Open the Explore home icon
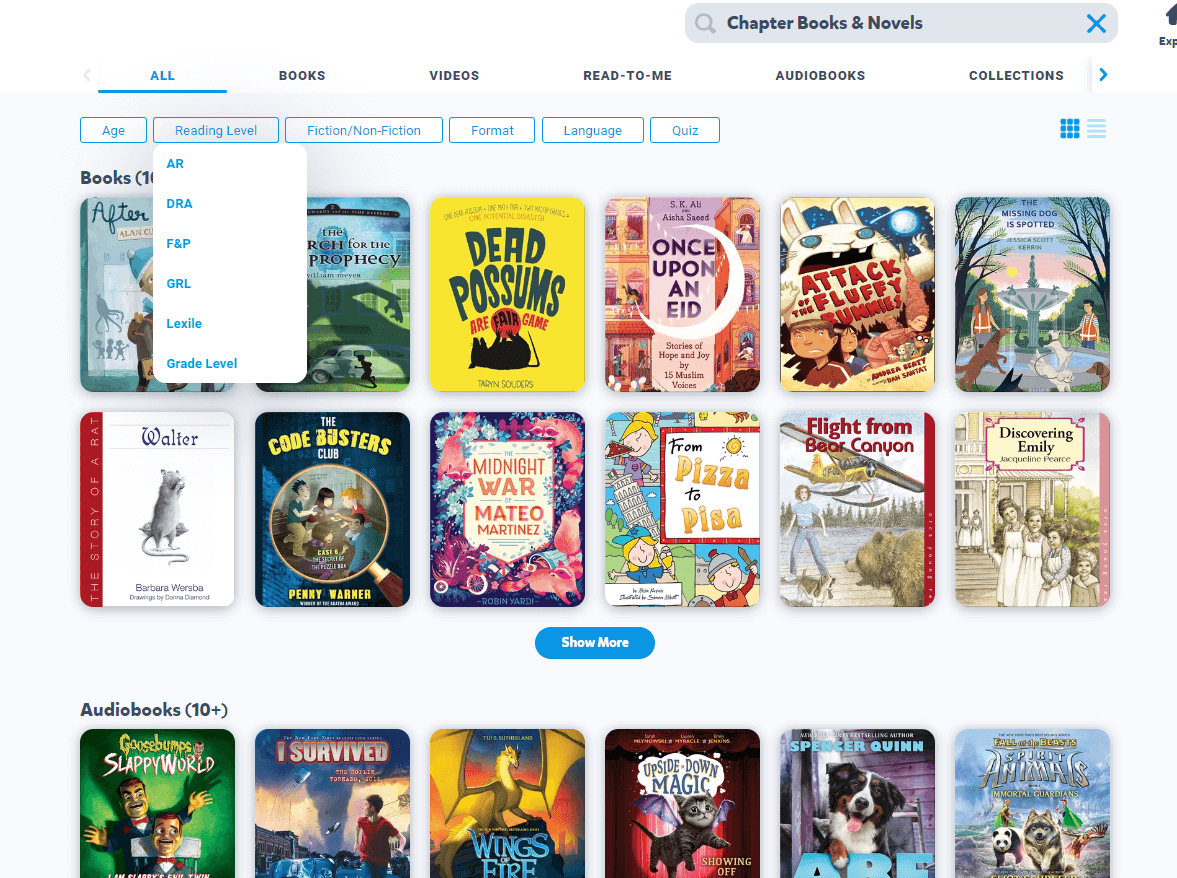The height and width of the screenshot is (878, 1177). (1169, 23)
